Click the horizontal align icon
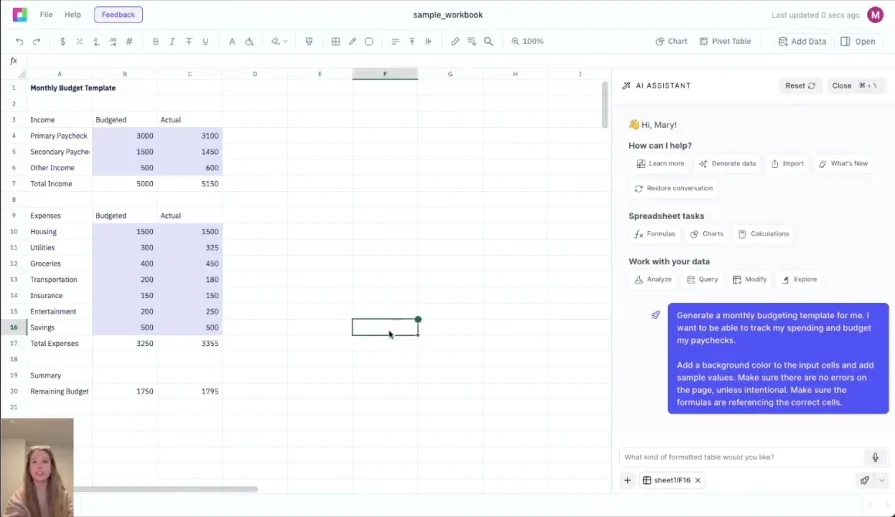Screen dimensions: 895x517 tap(395, 42)
